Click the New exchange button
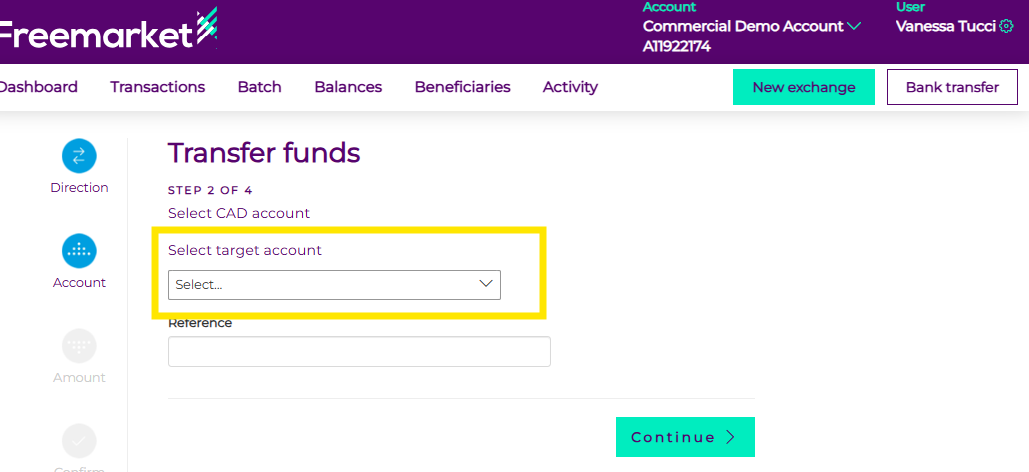Image resolution: width=1029 pixels, height=472 pixels. point(804,87)
